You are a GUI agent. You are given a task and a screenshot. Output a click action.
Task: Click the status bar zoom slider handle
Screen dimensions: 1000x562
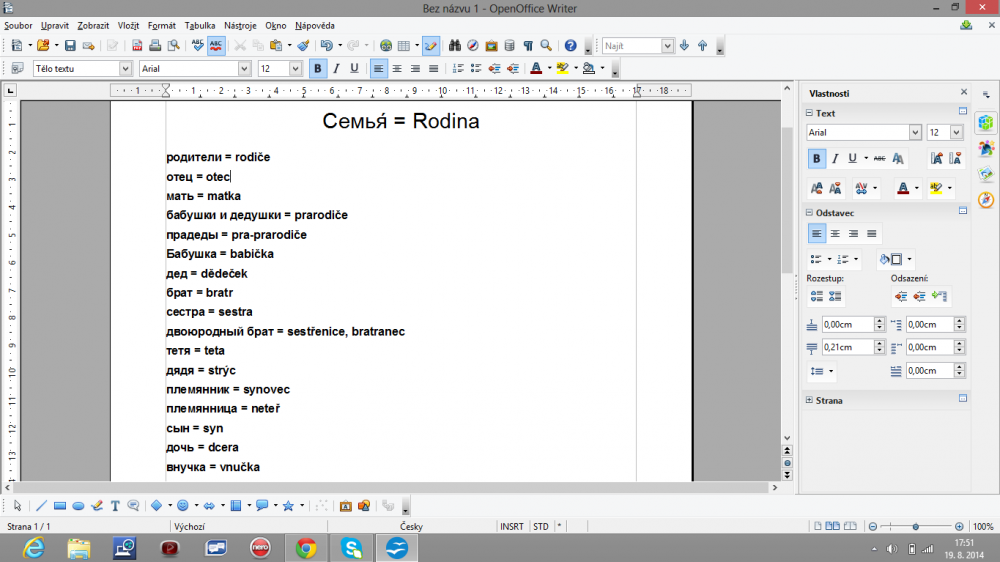click(916, 526)
